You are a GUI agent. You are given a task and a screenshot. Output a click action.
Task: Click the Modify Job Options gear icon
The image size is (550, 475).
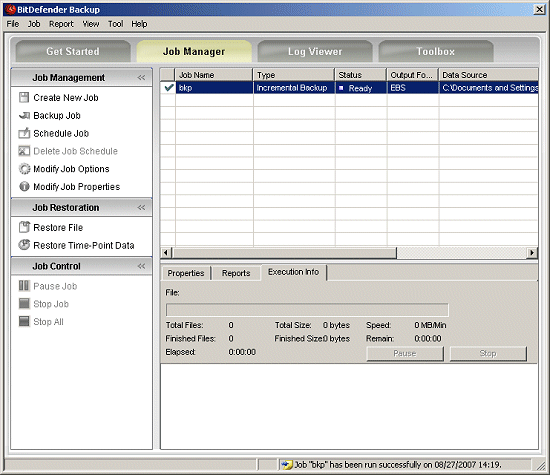[x=24, y=169]
